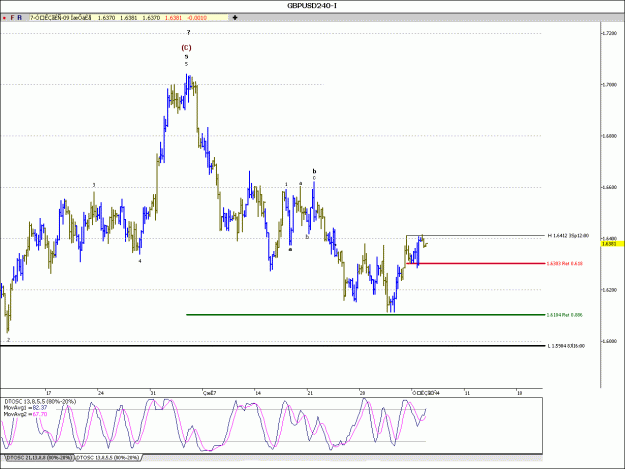Click date label 24 on time axis

(101, 393)
